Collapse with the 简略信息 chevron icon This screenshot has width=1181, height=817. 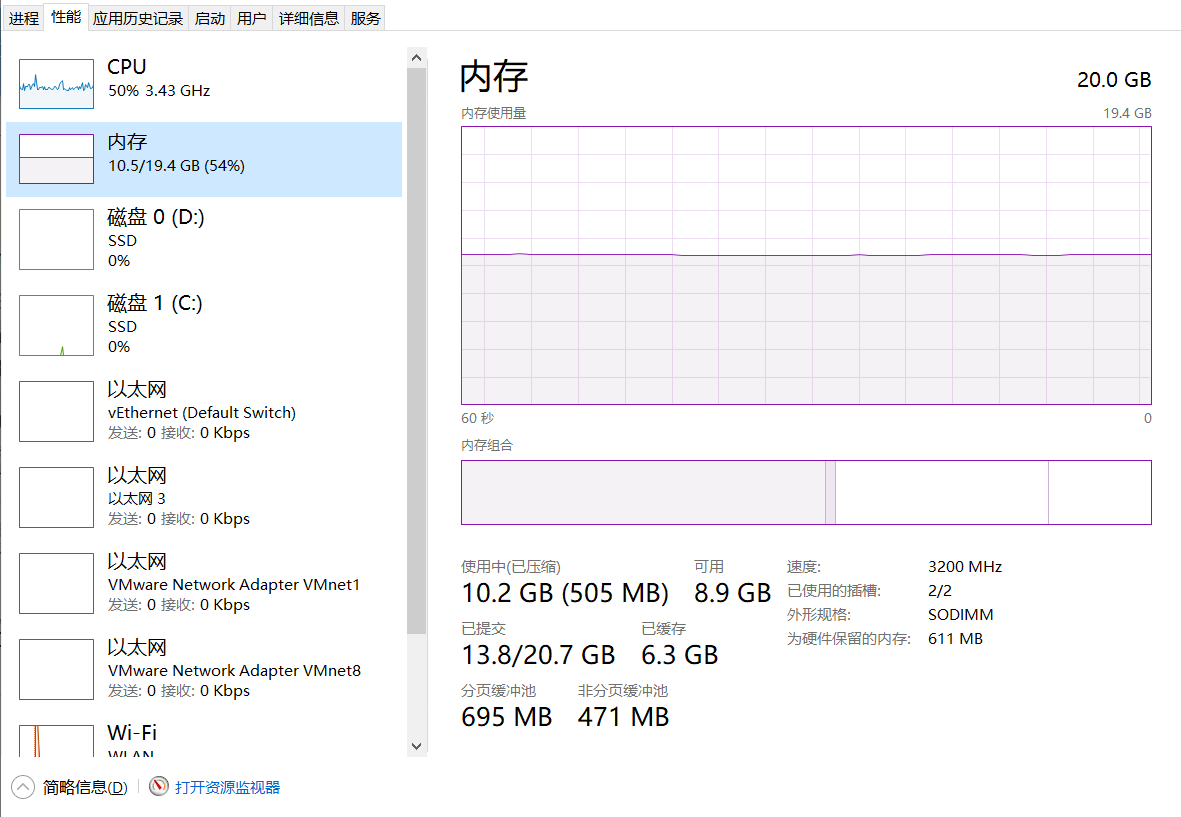point(23,787)
